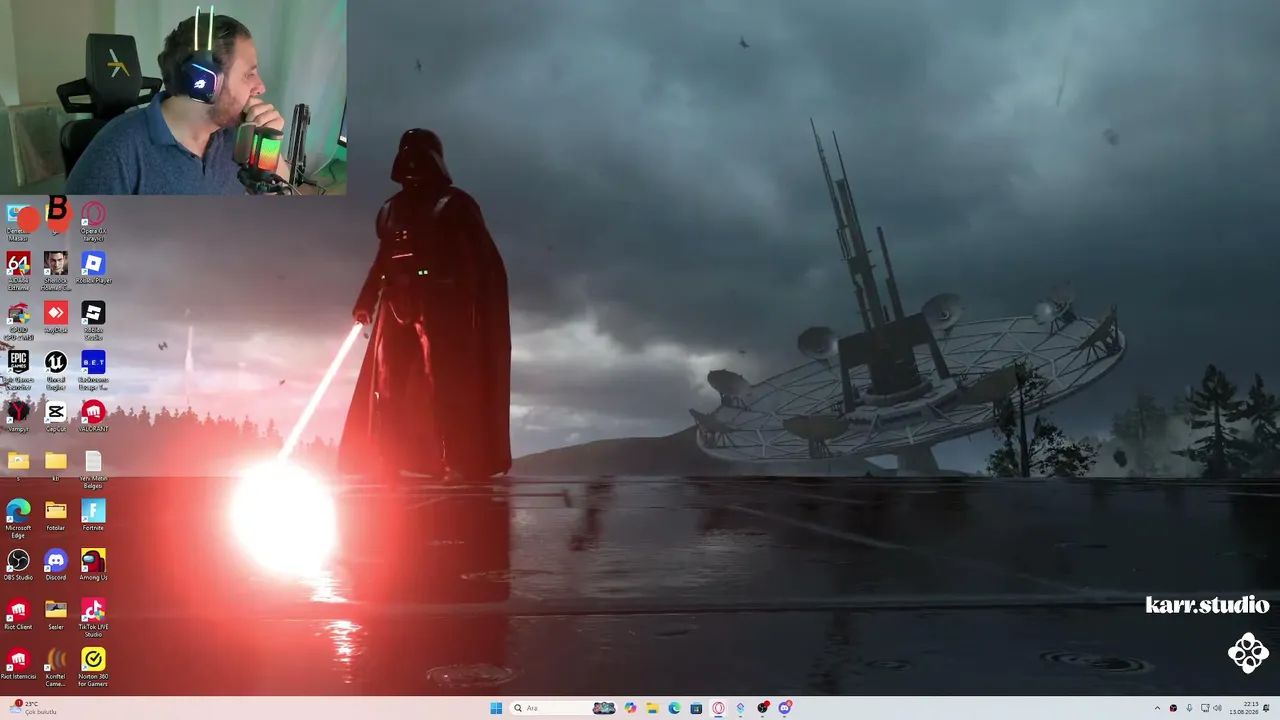Open the Copilot icon in the taskbar
The height and width of the screenshot is (720, 1280).
[x=630, y=708]
